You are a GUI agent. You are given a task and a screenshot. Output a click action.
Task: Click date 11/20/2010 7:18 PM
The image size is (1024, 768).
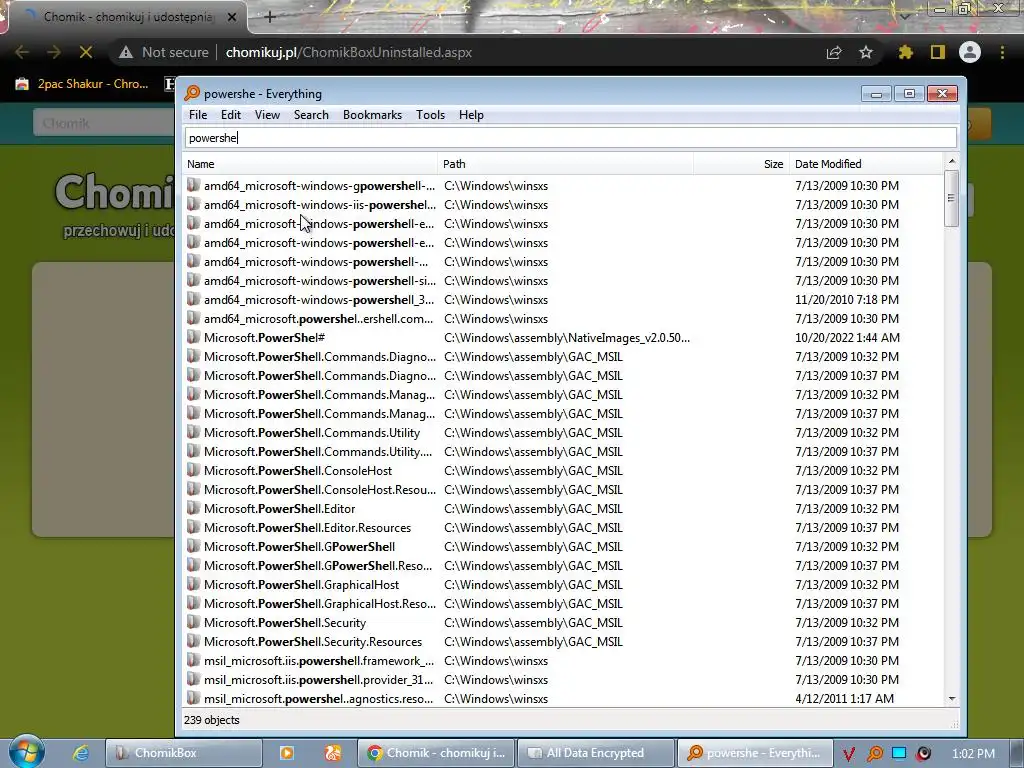[x=847, y=300]
